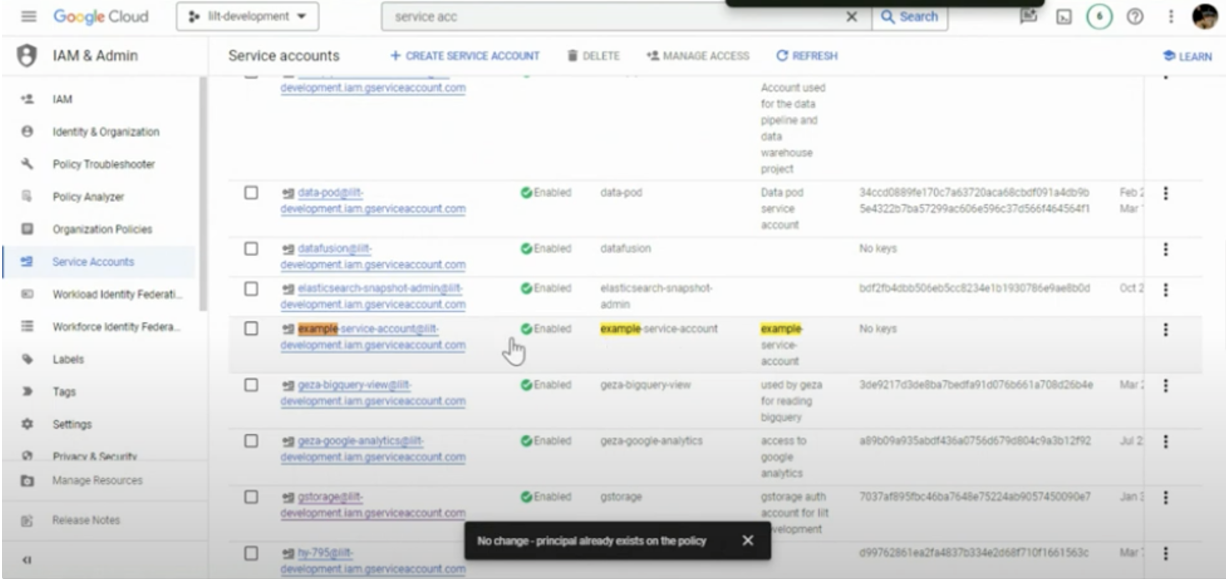Check the elasticsearch-snapshot-admin row checkbox
This screenshot has width=1226, height=582.
pos(251,288)
